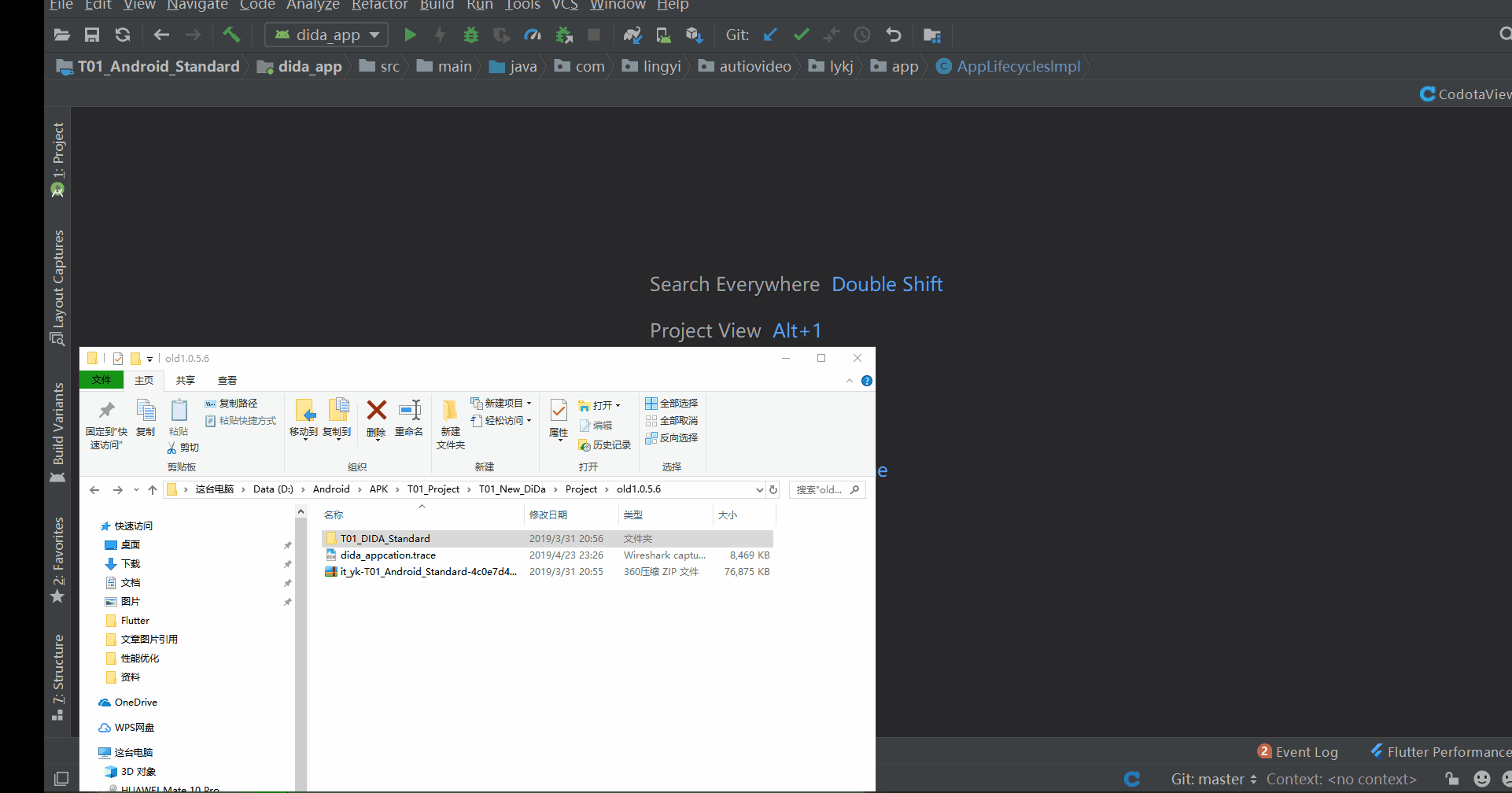
Task: Click the AppLifecyclesImpl breadcrumb
Action: pyautogui.click(x=1009, y=66)
